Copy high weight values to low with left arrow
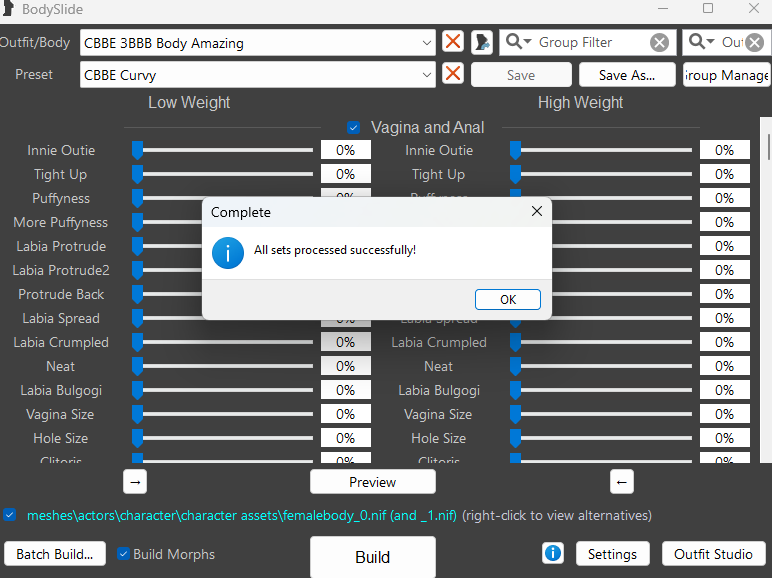The width and height of the screenshot is (772, 578). [x=621, y=482]
